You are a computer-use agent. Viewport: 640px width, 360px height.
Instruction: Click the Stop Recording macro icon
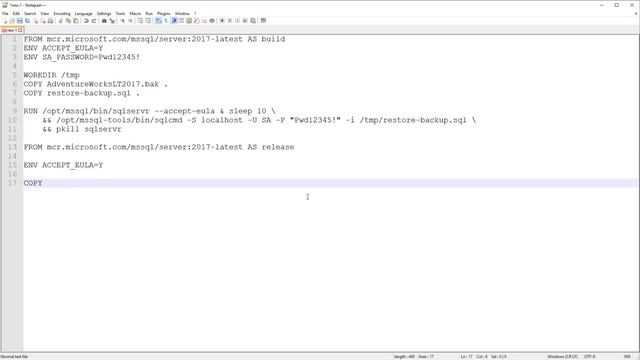point(230,20)
